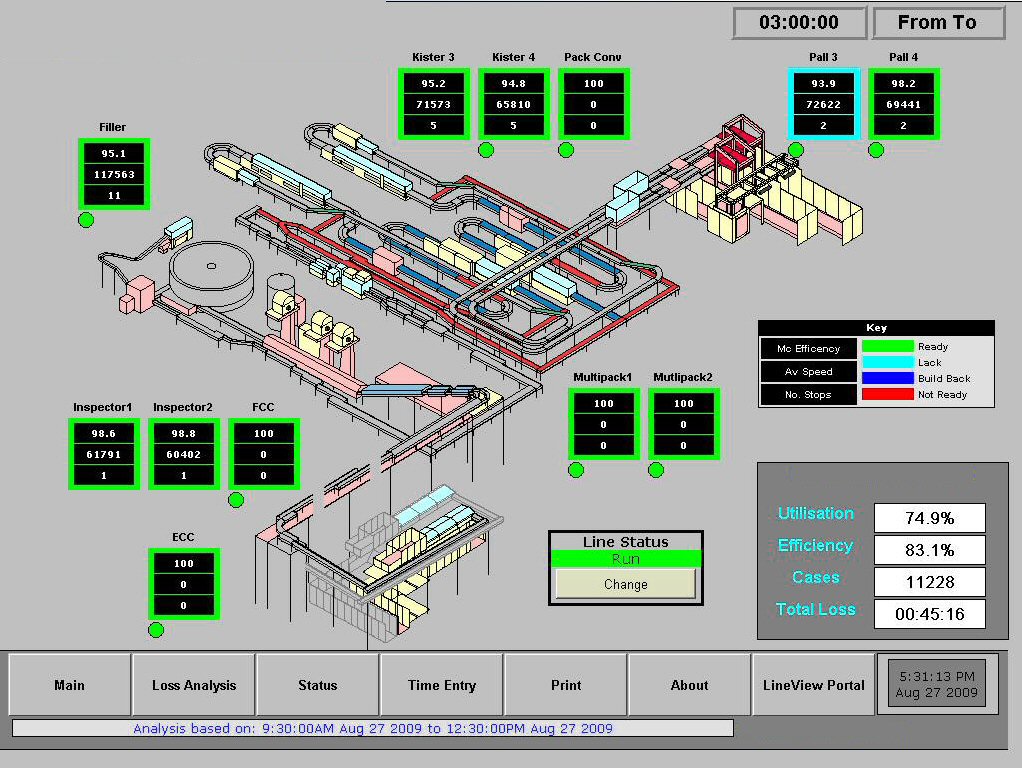Click the green status dot under Filler
The width and height of the screenshot is (1022, 768).
(86, 220)
